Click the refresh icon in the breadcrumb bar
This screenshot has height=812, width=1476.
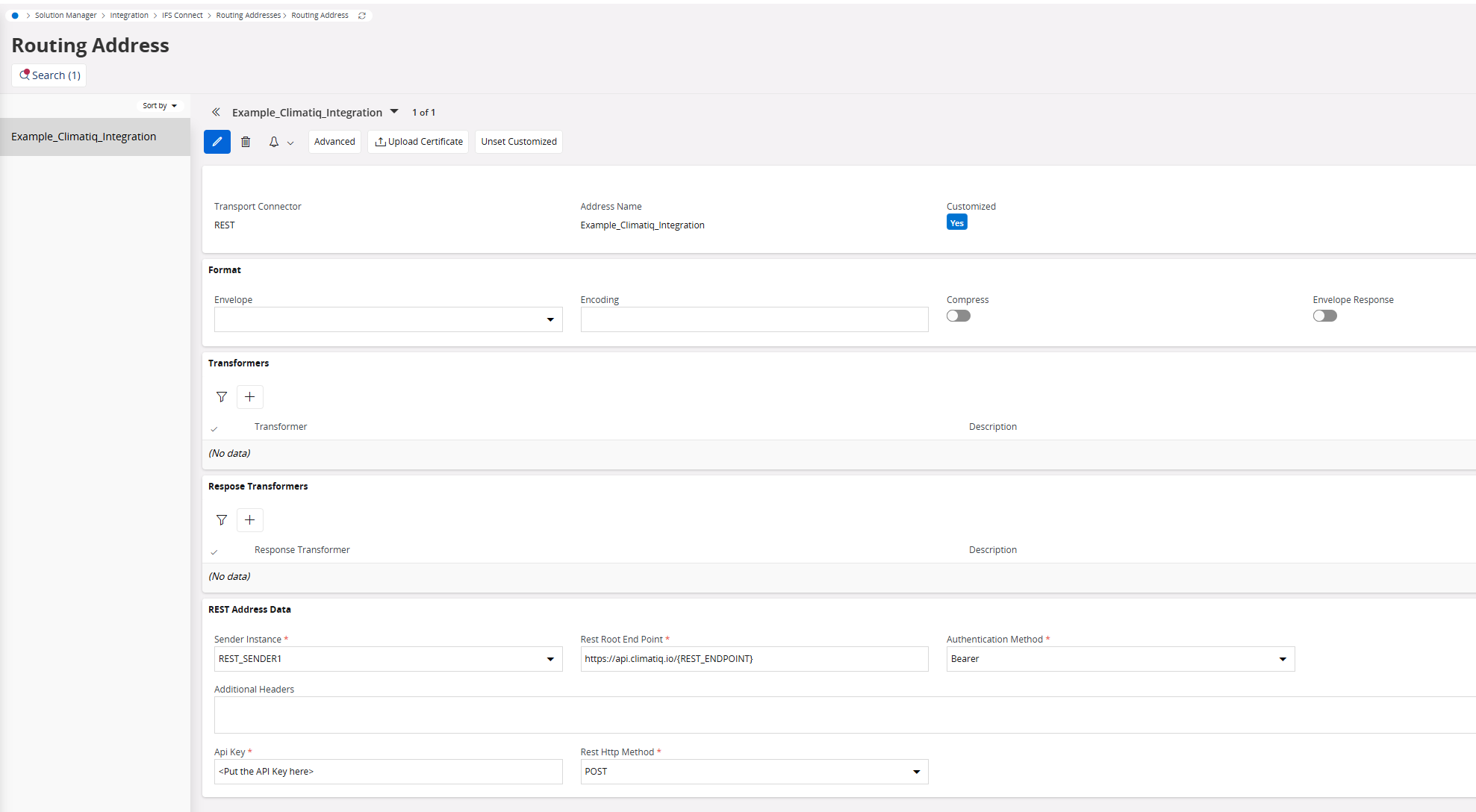coord(362,15)
